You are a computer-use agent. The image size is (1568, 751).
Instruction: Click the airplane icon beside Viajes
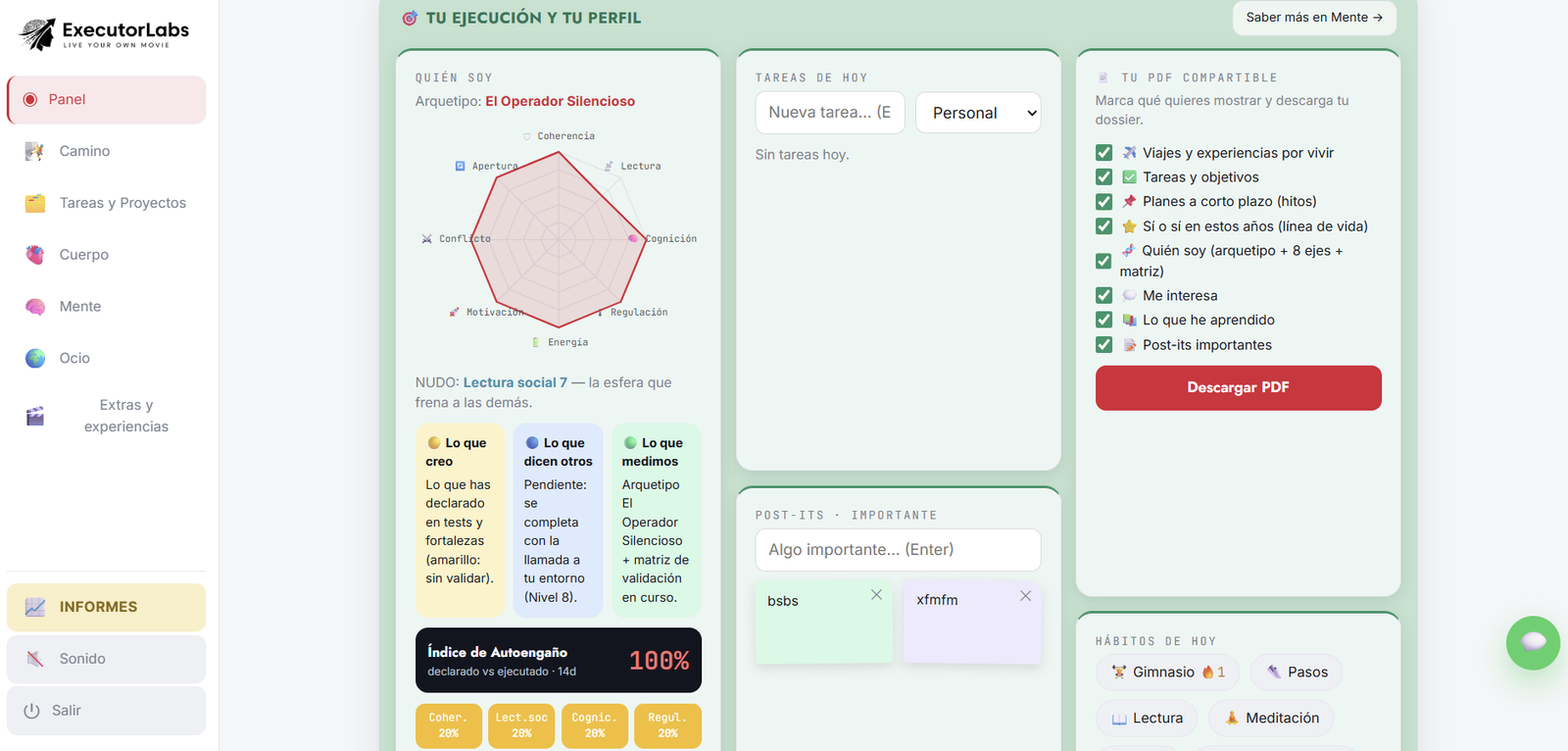[x=1129, y=152]
